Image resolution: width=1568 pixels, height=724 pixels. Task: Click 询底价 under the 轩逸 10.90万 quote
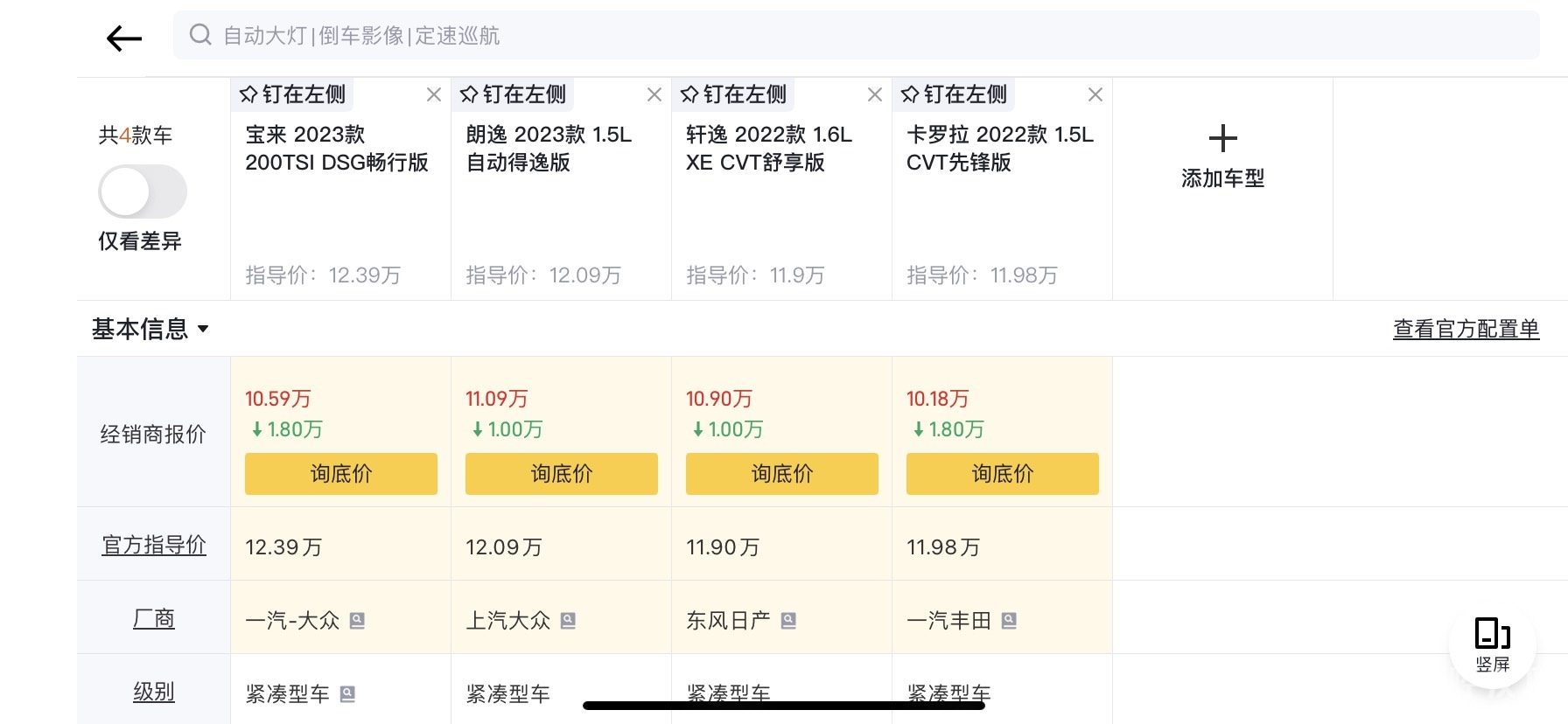[782, 474]
